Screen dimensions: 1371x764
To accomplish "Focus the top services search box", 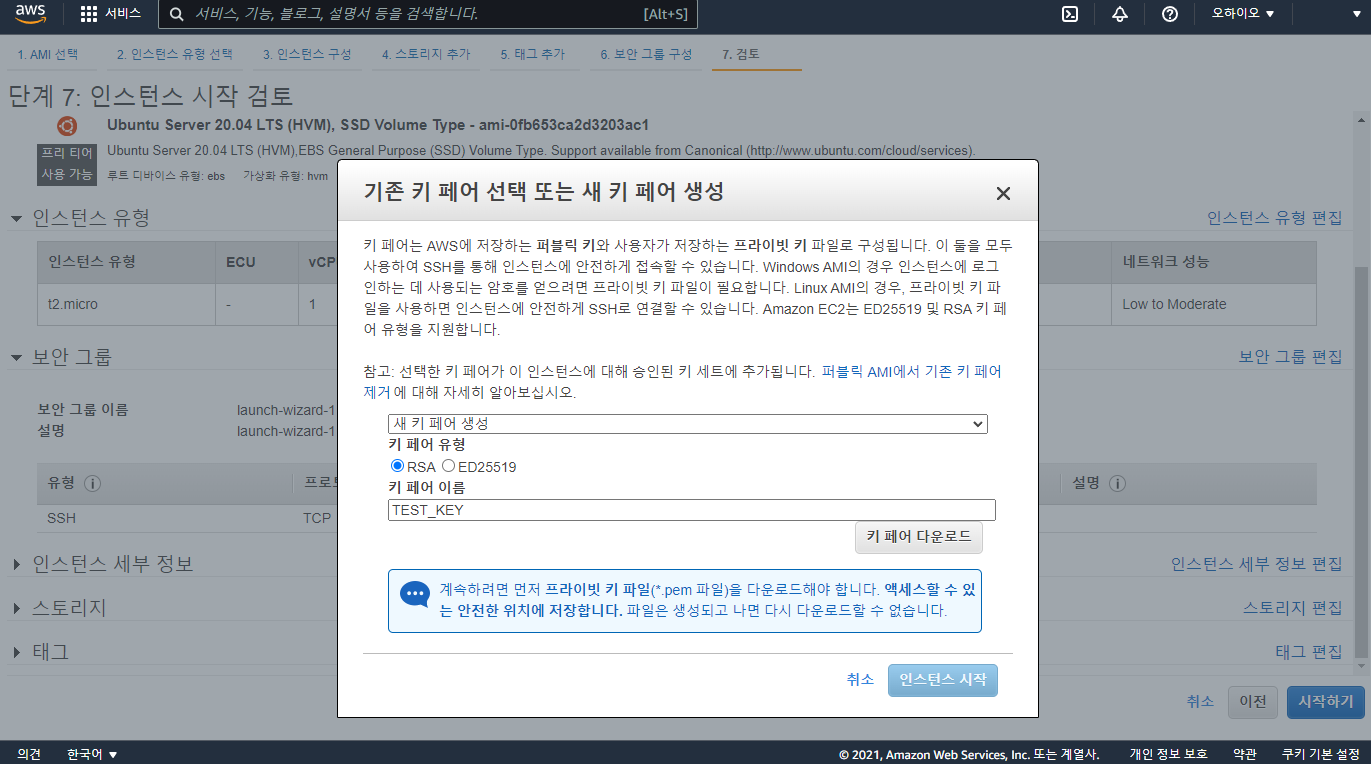I will [428, 14].
